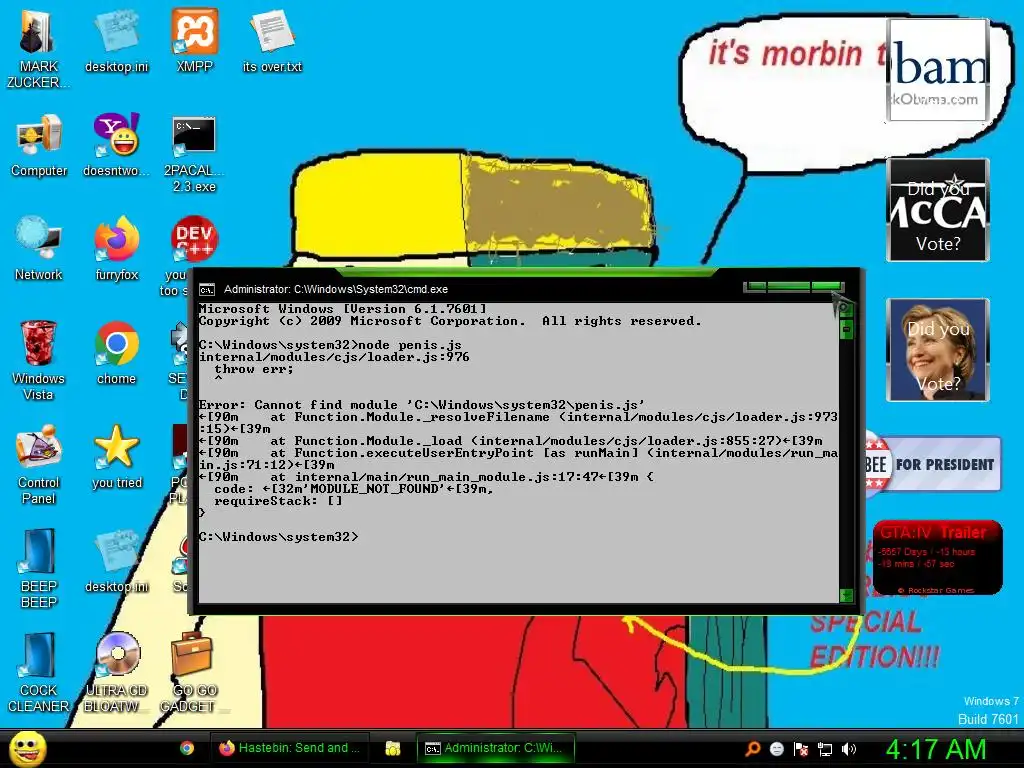The image size is (1024, 768).
Task: Click the grey round smiley tray icon
Action: (776, 749)
